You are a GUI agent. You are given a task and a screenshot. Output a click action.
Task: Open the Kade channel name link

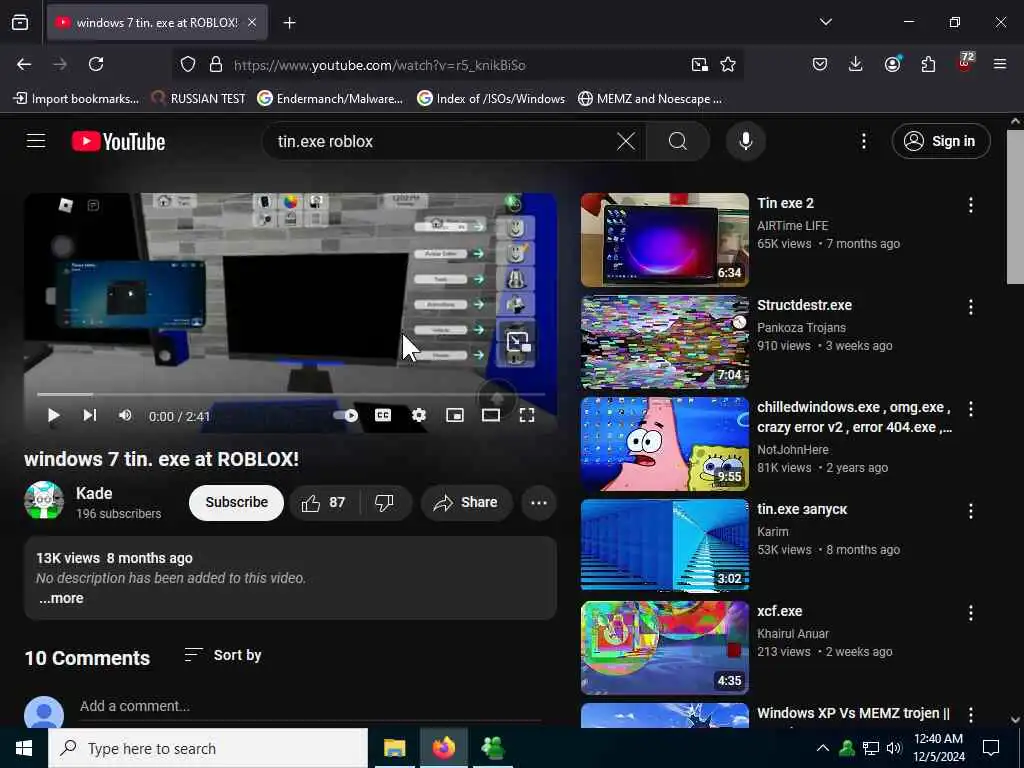[94, 493]
